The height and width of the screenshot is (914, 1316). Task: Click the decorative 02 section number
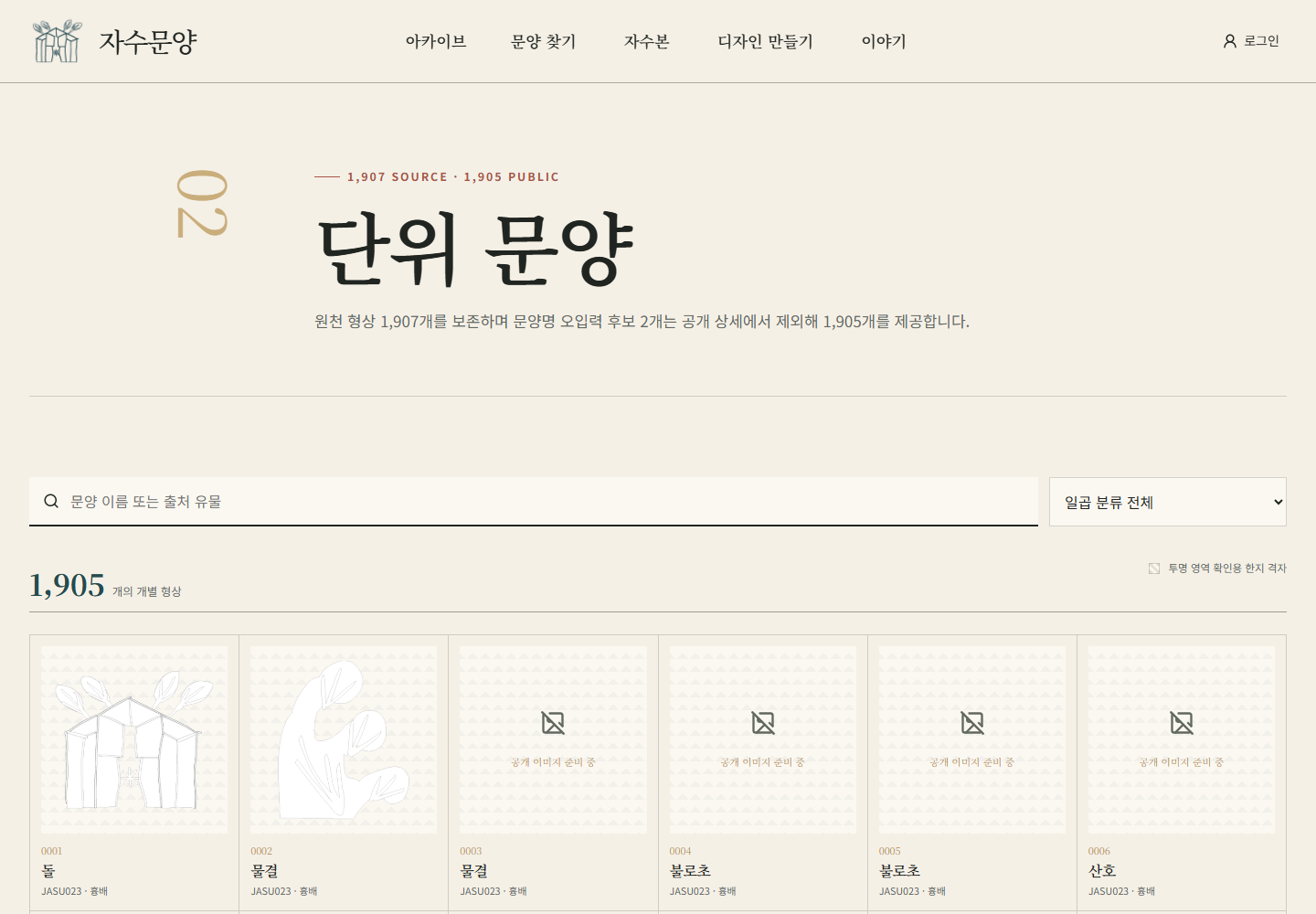pos(202,204)
